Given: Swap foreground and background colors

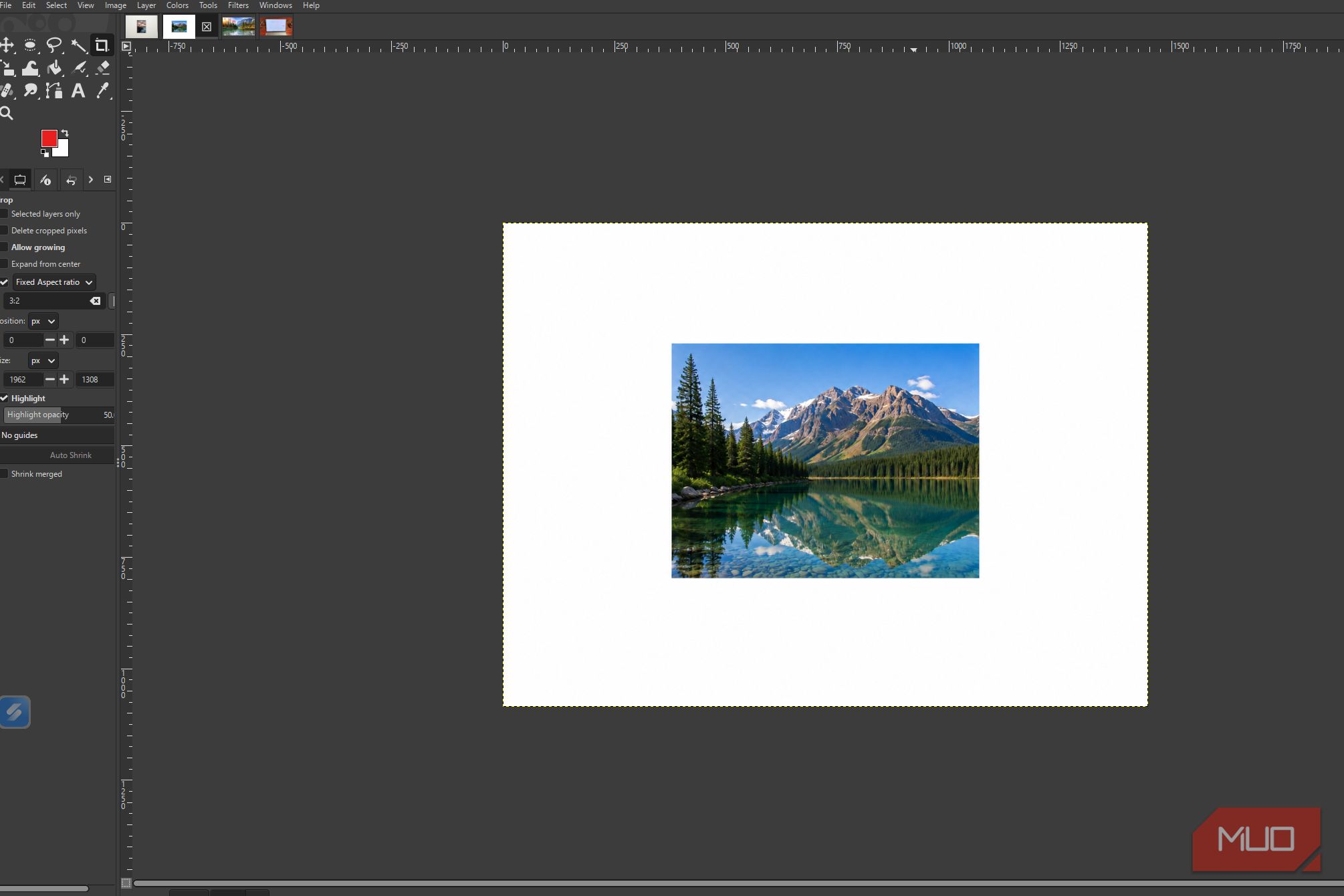Looking at the screenshot, I should tap(65, 133).
